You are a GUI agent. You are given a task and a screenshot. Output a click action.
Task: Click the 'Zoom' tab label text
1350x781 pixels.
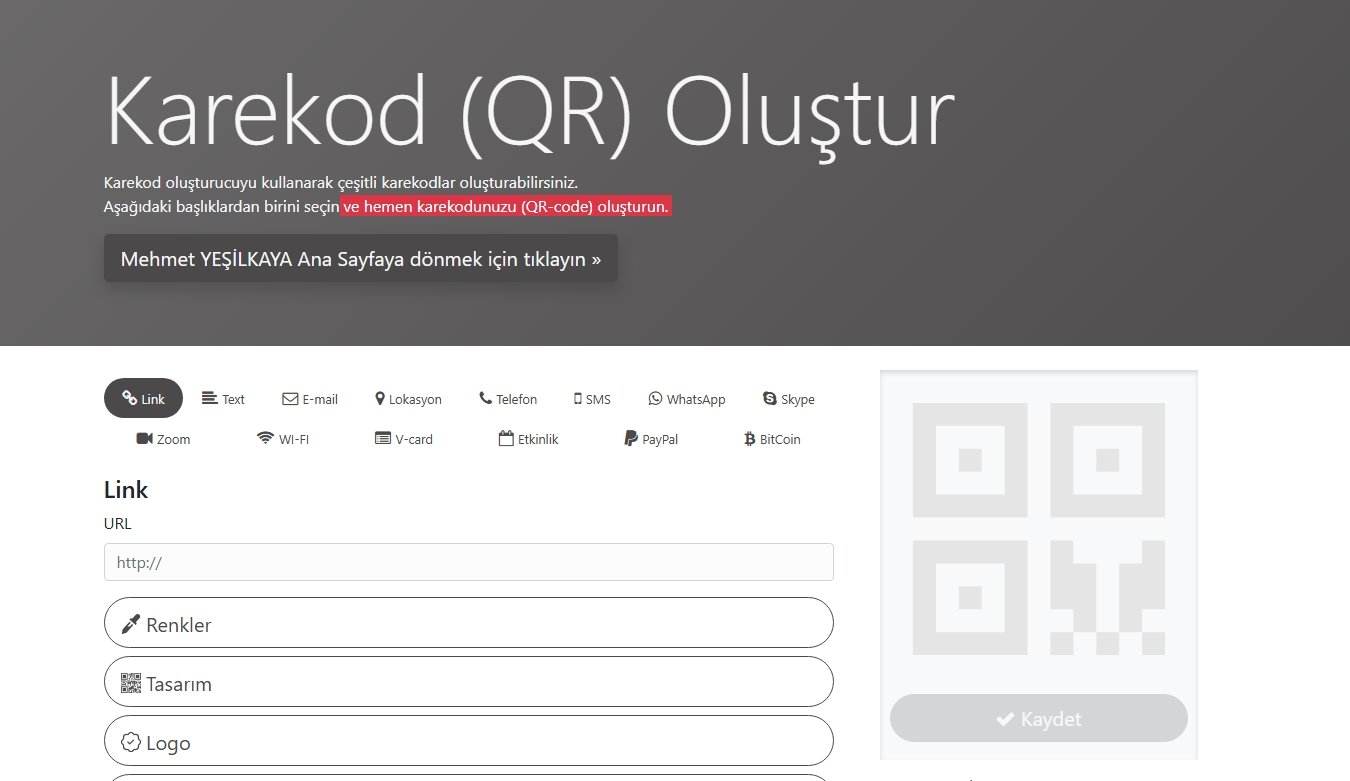click(x=173, y=439)
